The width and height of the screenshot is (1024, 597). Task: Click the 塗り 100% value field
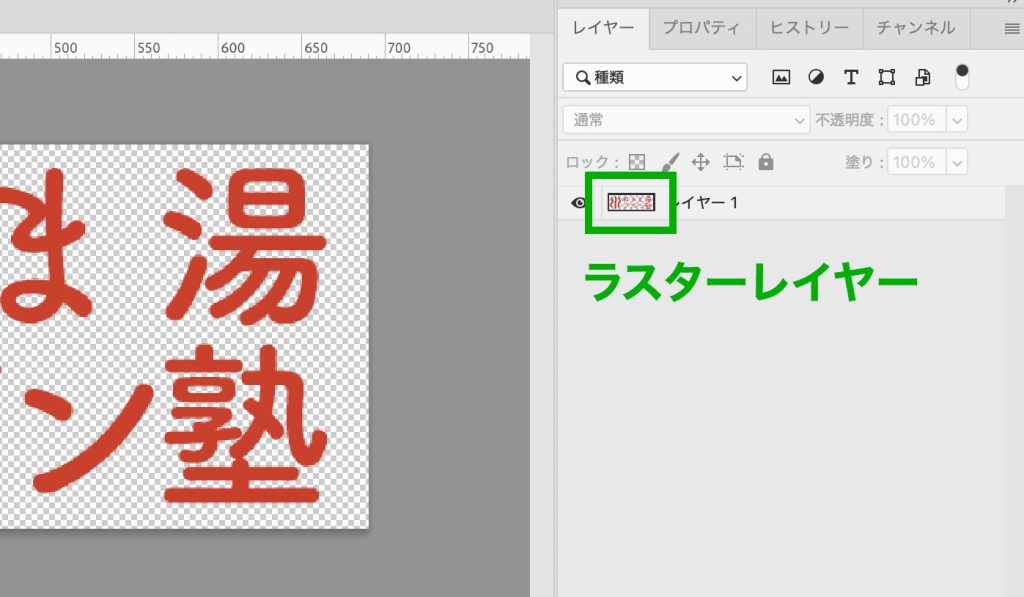point(916,162)
